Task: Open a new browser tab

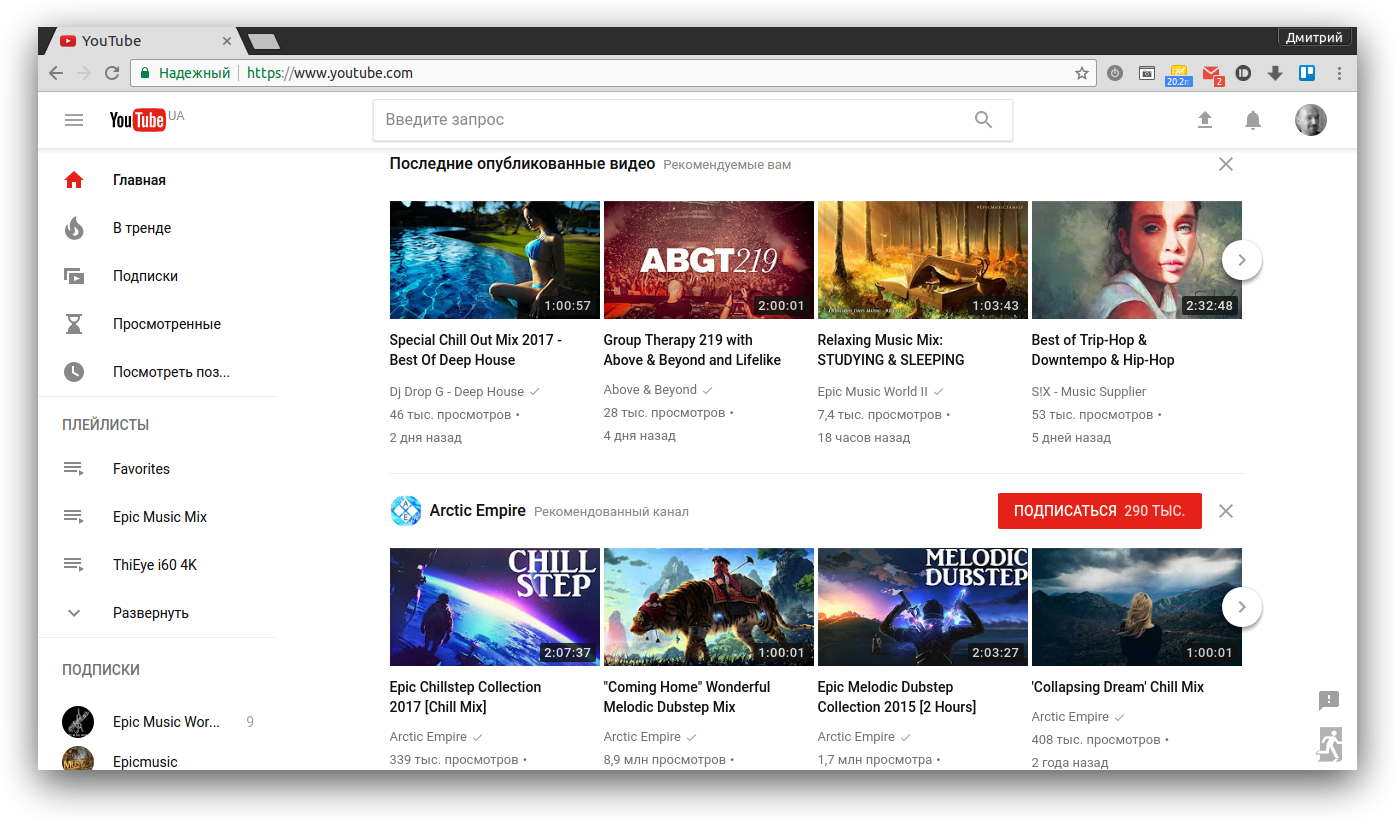Action: pos(264,41)
